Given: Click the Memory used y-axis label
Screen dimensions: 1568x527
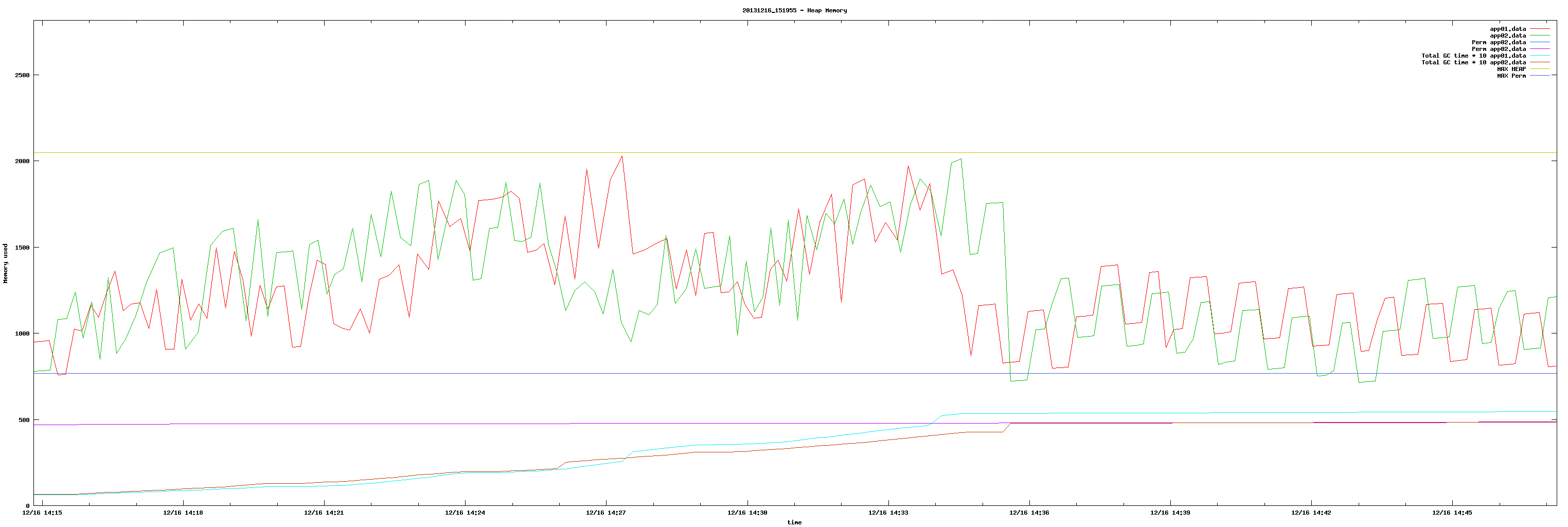Looking at the screenshot, I should tap(6, 263).
